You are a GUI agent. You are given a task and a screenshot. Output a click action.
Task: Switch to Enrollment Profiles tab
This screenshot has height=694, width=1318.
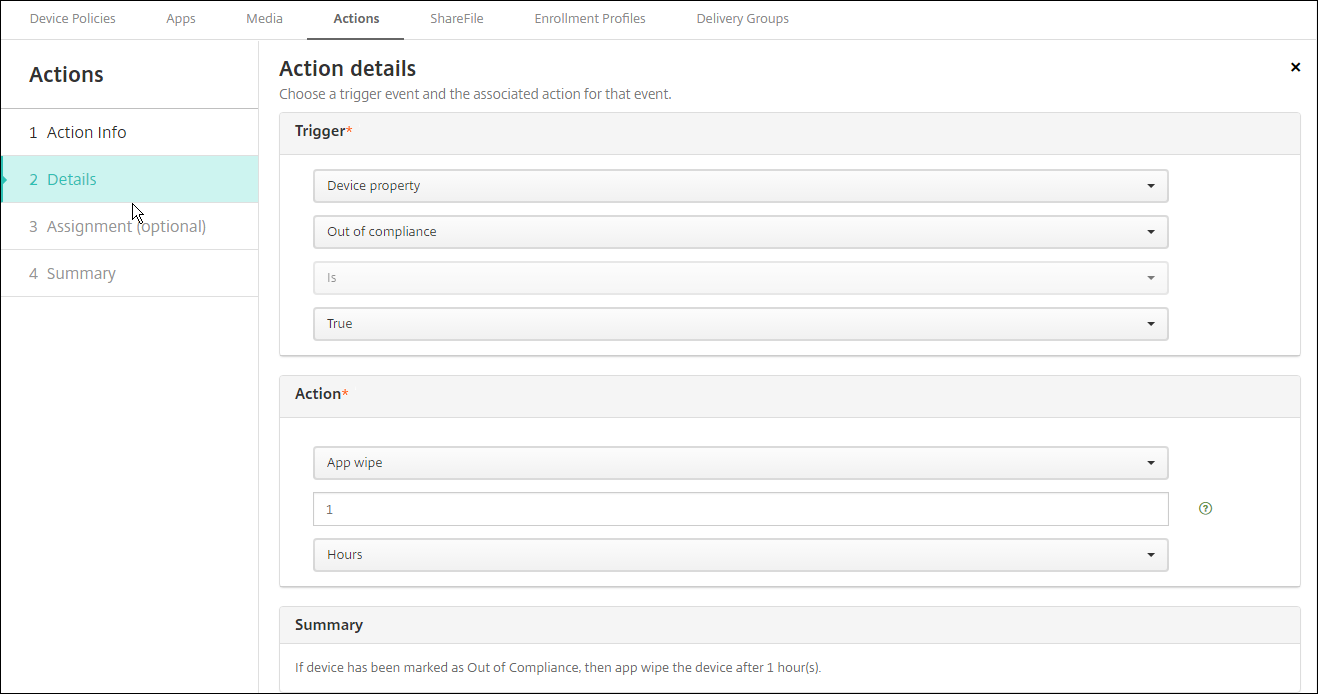tap(590, 19)
